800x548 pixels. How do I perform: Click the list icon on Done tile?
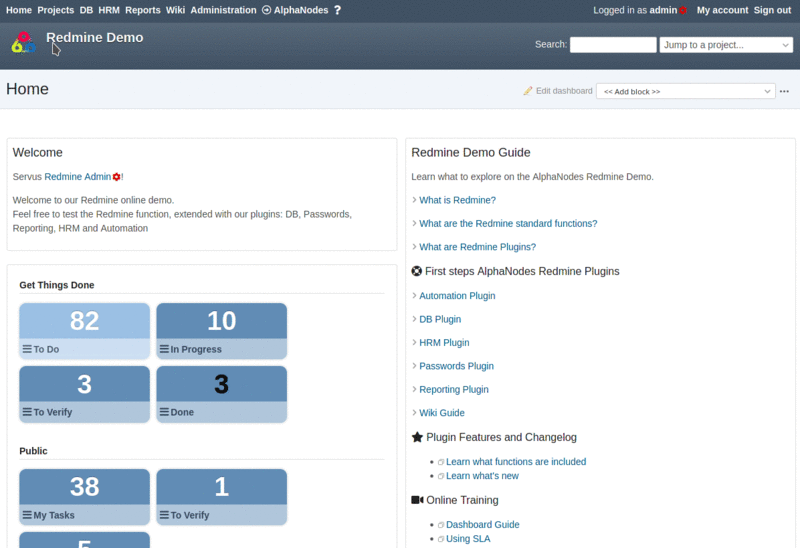[x=164, y=412]
